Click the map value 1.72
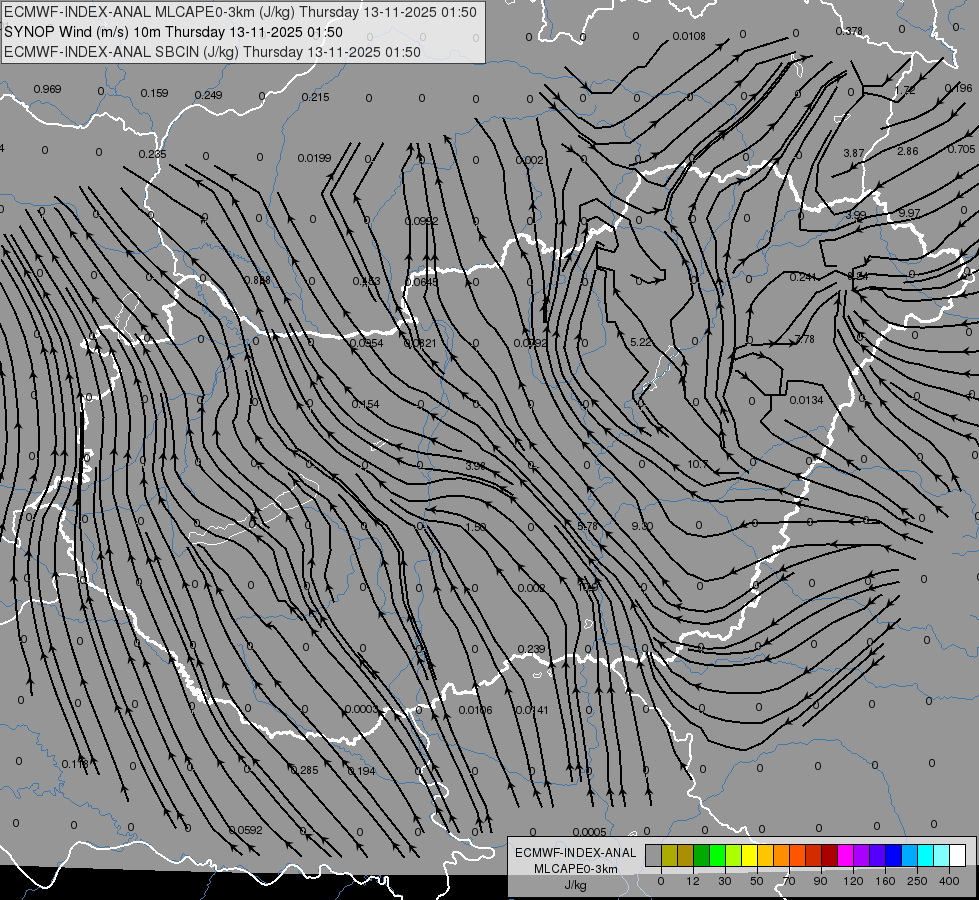Viewport: 979px width, 900px height. tap(905, 91)
